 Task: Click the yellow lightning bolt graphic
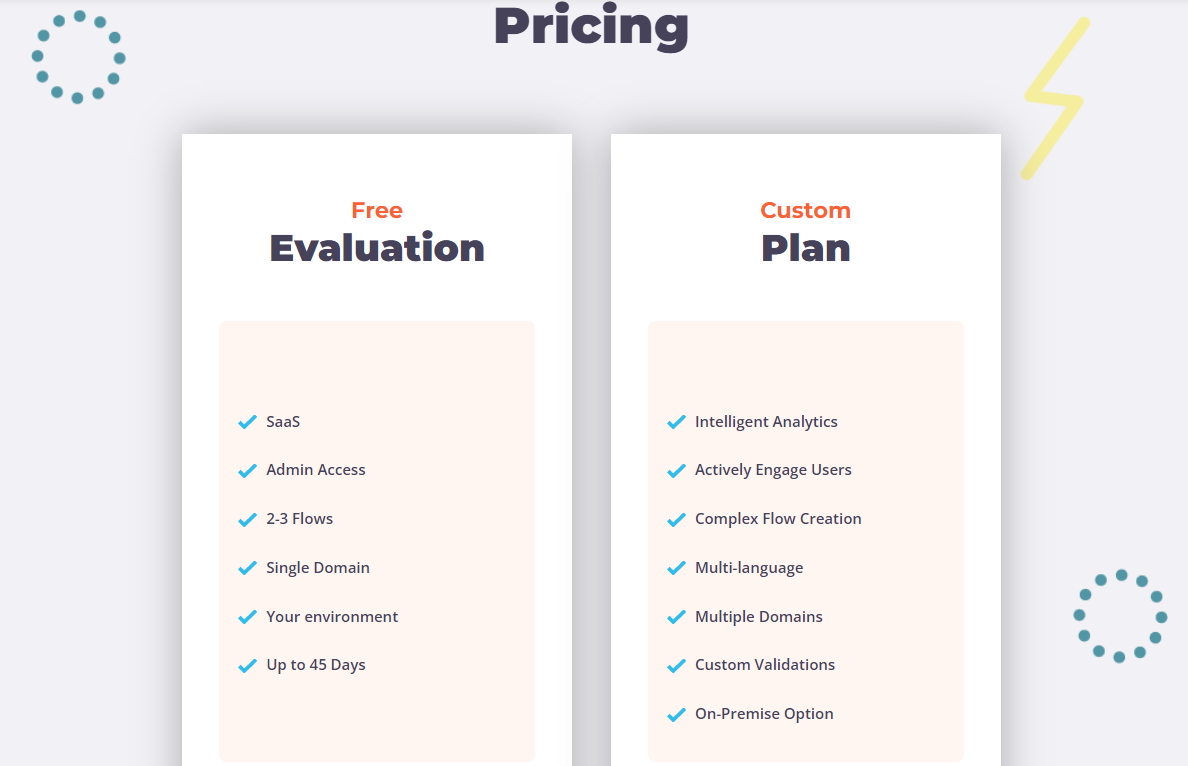(x=1055, y=98)
